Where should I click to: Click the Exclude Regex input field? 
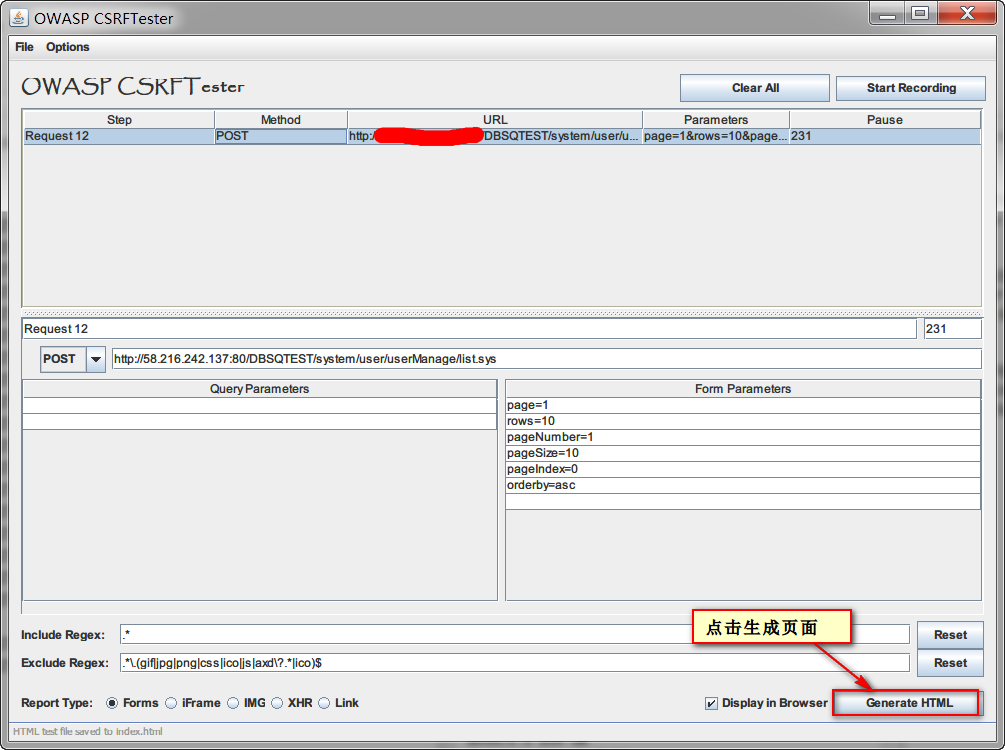[515, 663]
